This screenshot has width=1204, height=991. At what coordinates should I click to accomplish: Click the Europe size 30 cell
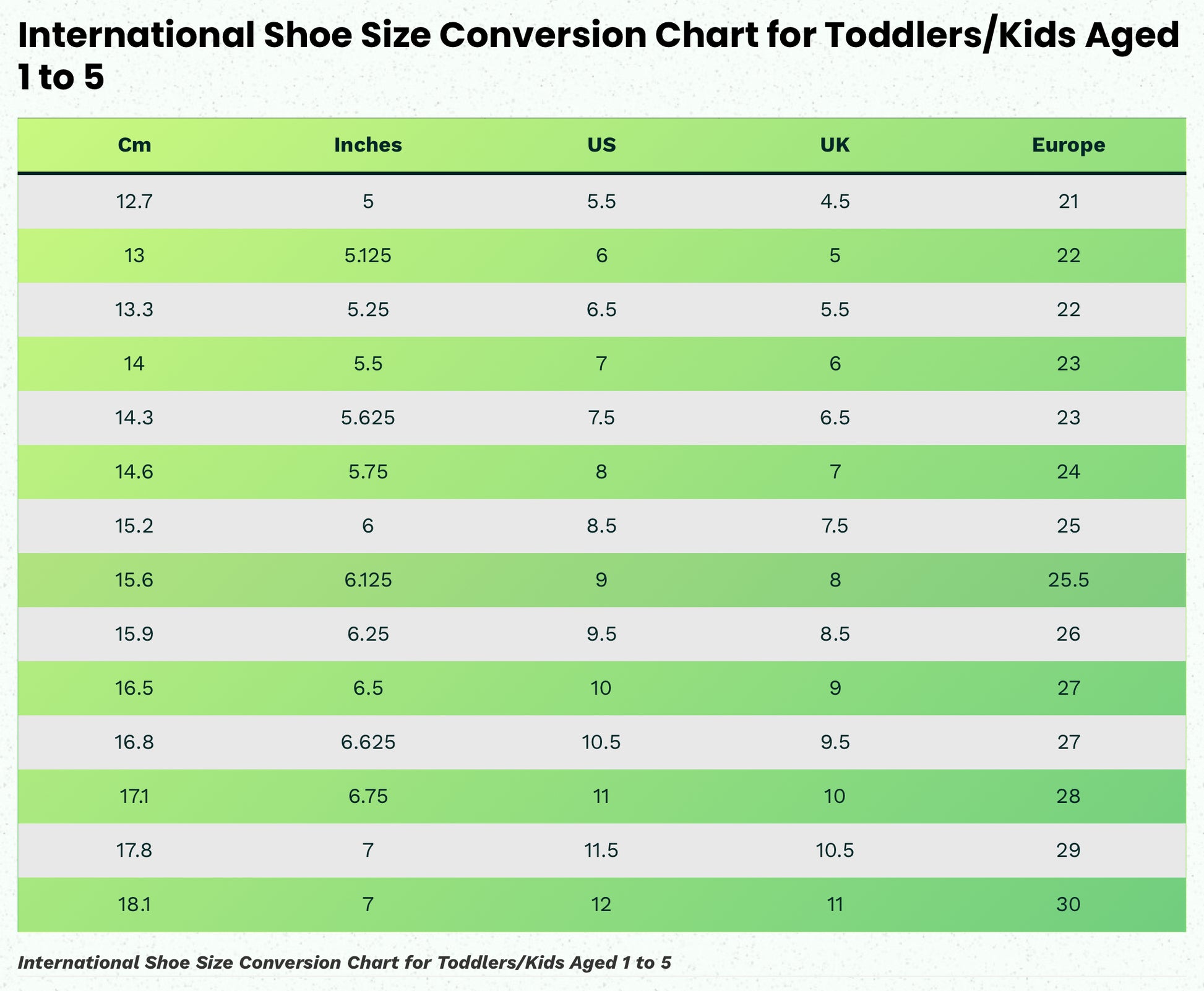pyautogui.click(x=1069, y=905)
